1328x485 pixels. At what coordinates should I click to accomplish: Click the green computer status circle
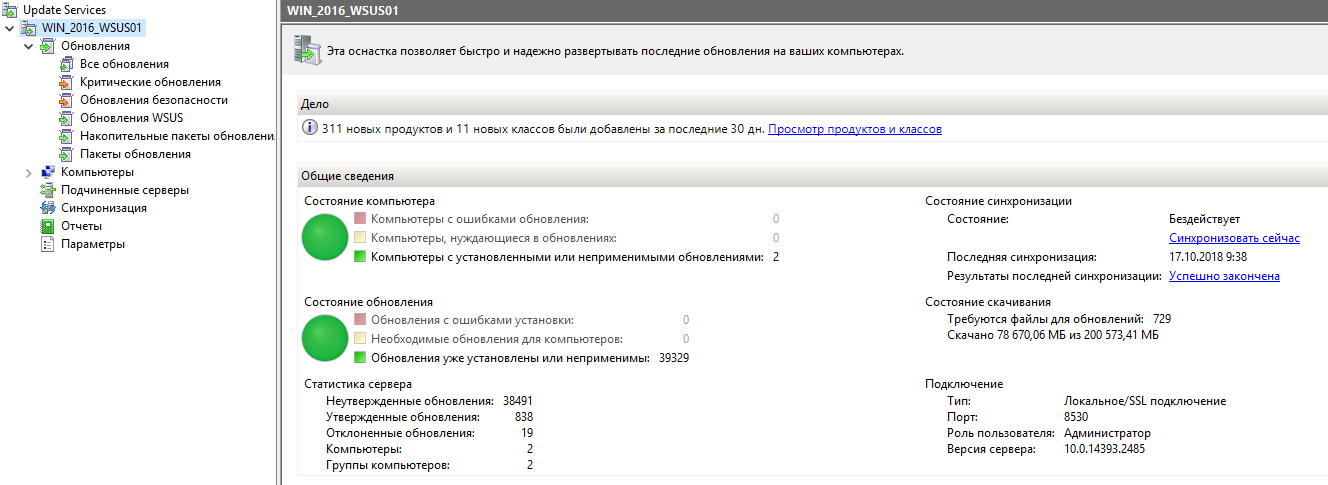coord(324,237)
